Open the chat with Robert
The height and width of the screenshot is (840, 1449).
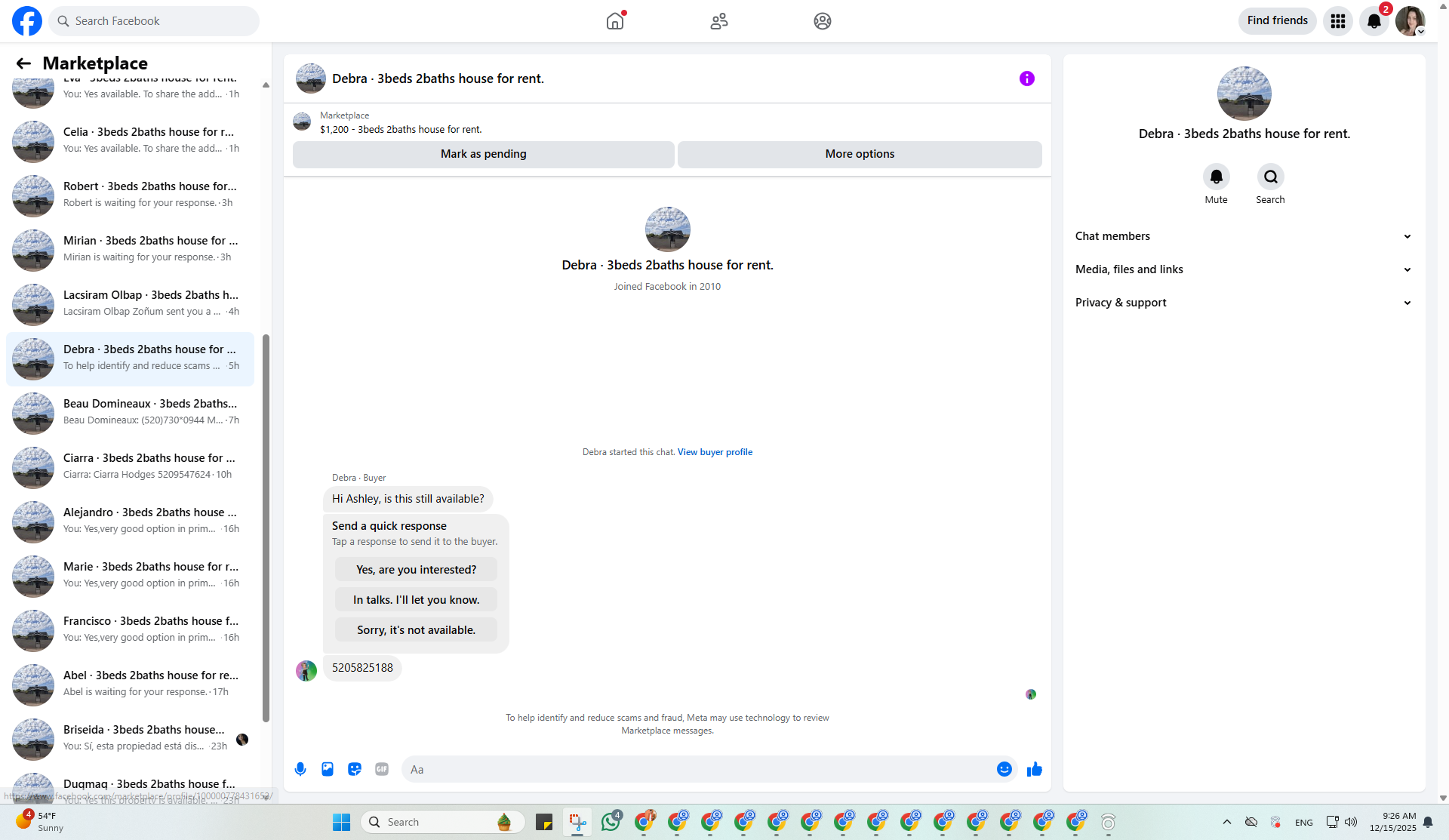130,195
